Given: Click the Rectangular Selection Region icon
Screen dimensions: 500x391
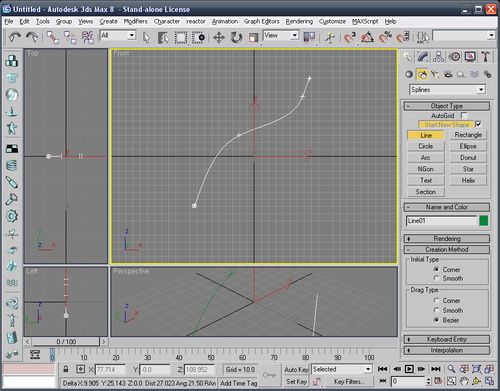Looking at the screenshot, I should pos(181,37).
